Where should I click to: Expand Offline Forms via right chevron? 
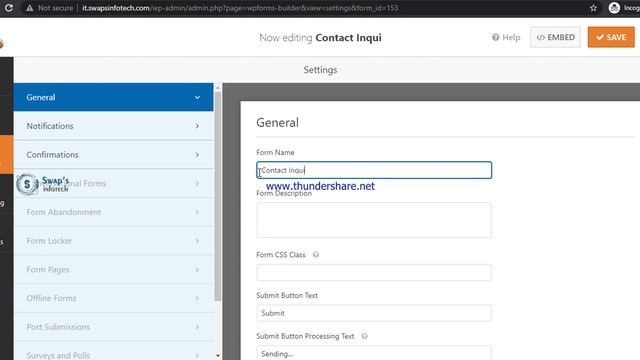coord(197,298)
